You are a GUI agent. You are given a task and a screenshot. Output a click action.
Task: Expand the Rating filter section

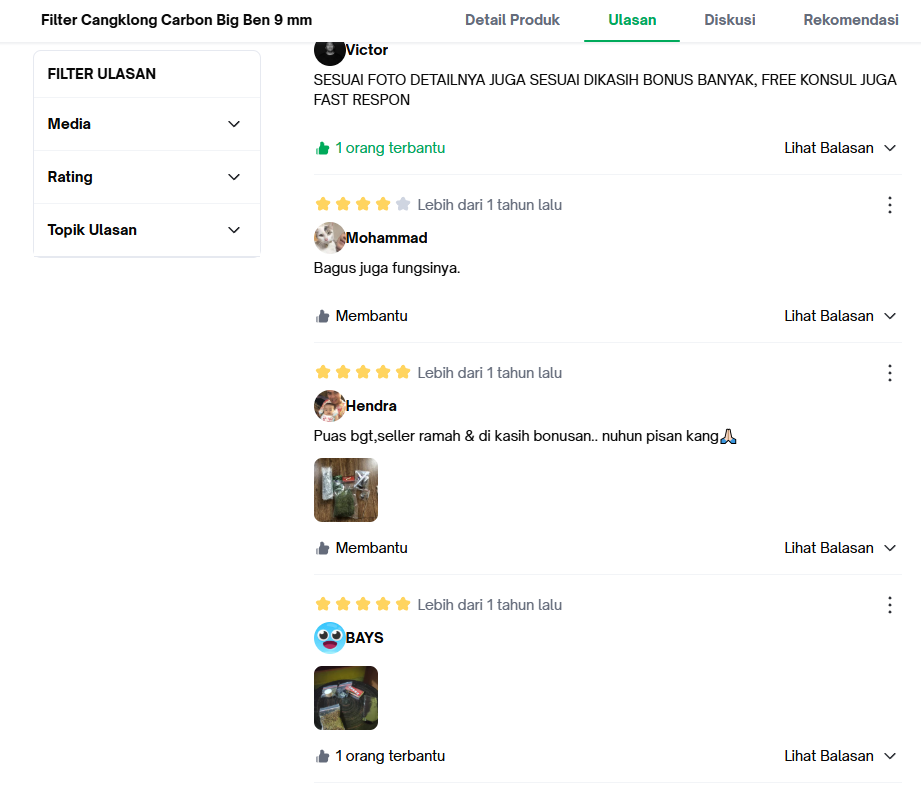(x=147, y=177)
